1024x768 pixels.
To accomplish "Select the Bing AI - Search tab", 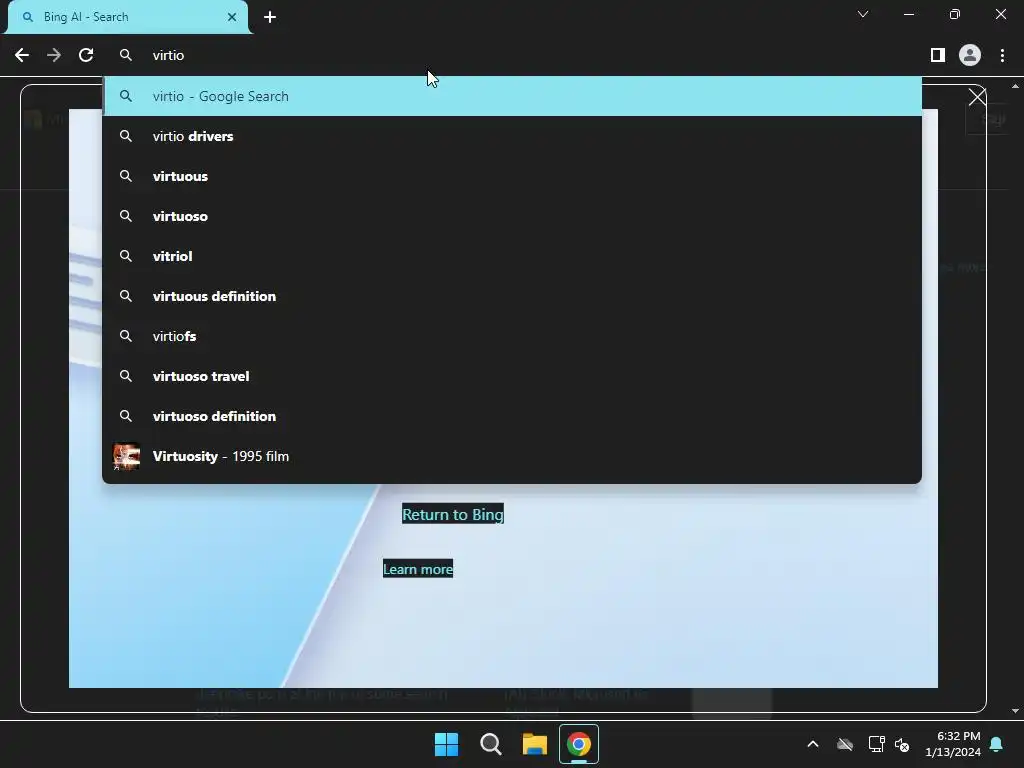I will click(128, 17).
